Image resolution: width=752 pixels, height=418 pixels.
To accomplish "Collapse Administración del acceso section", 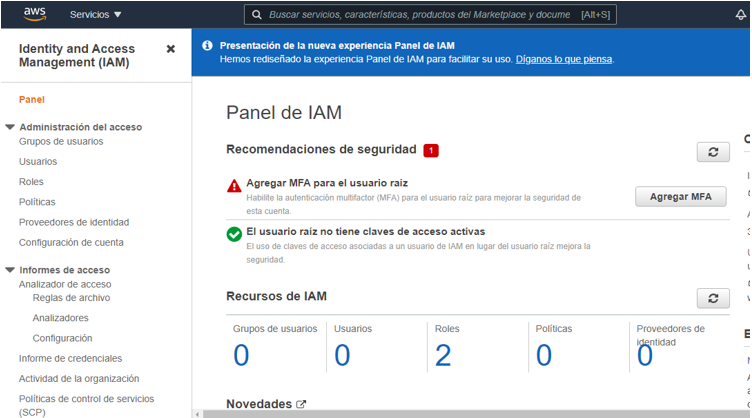I will (x=10, y=127).
